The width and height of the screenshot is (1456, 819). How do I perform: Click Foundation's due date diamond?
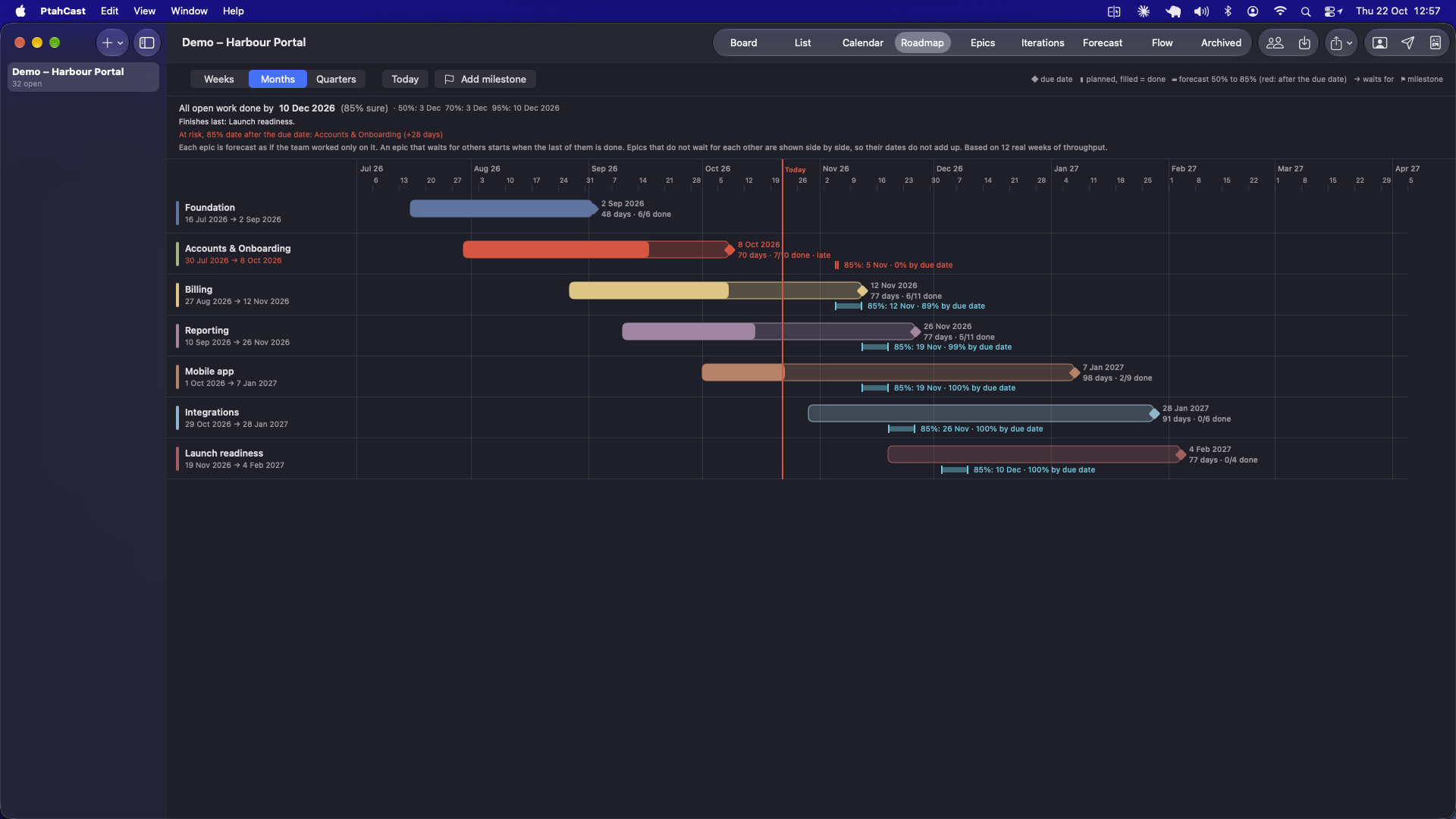click(x=594, y=209)
